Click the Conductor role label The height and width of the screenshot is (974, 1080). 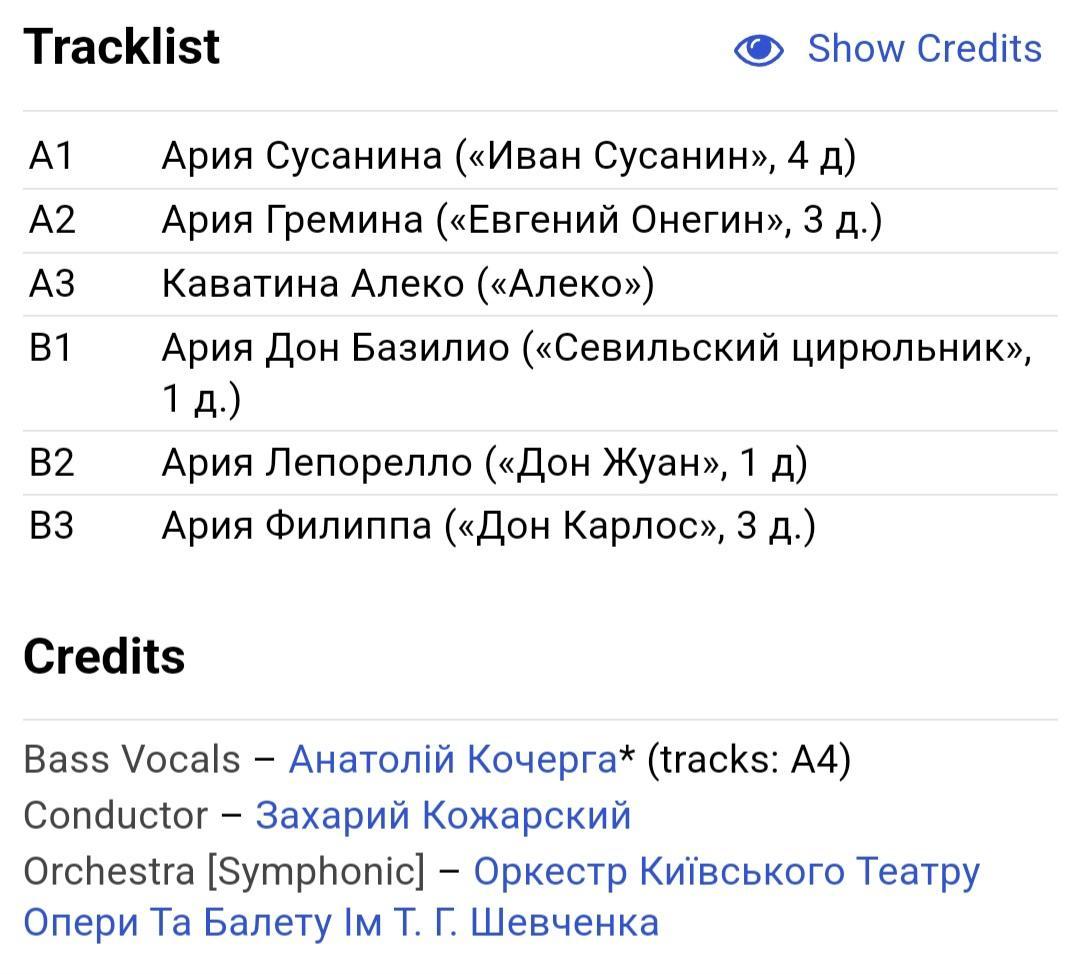pos(116,816)
